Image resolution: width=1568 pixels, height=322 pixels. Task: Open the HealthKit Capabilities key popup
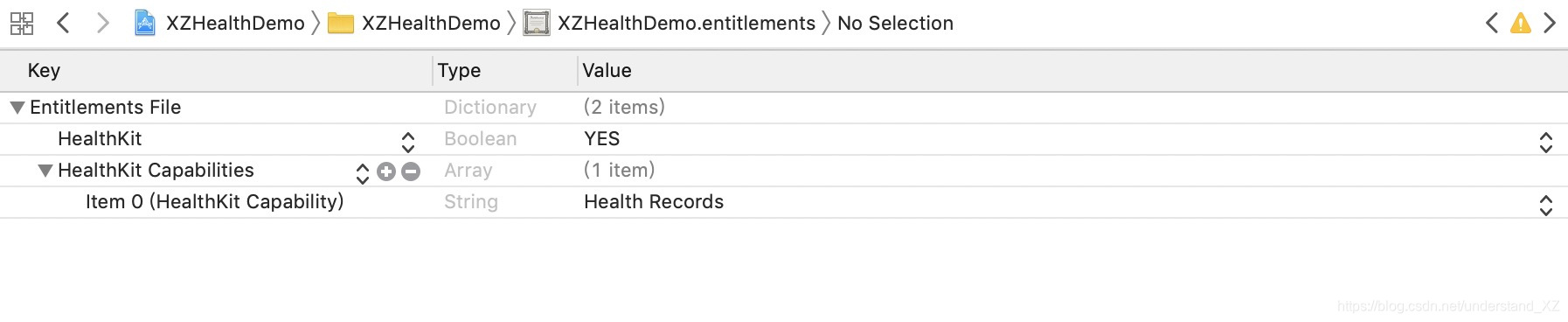363,174
